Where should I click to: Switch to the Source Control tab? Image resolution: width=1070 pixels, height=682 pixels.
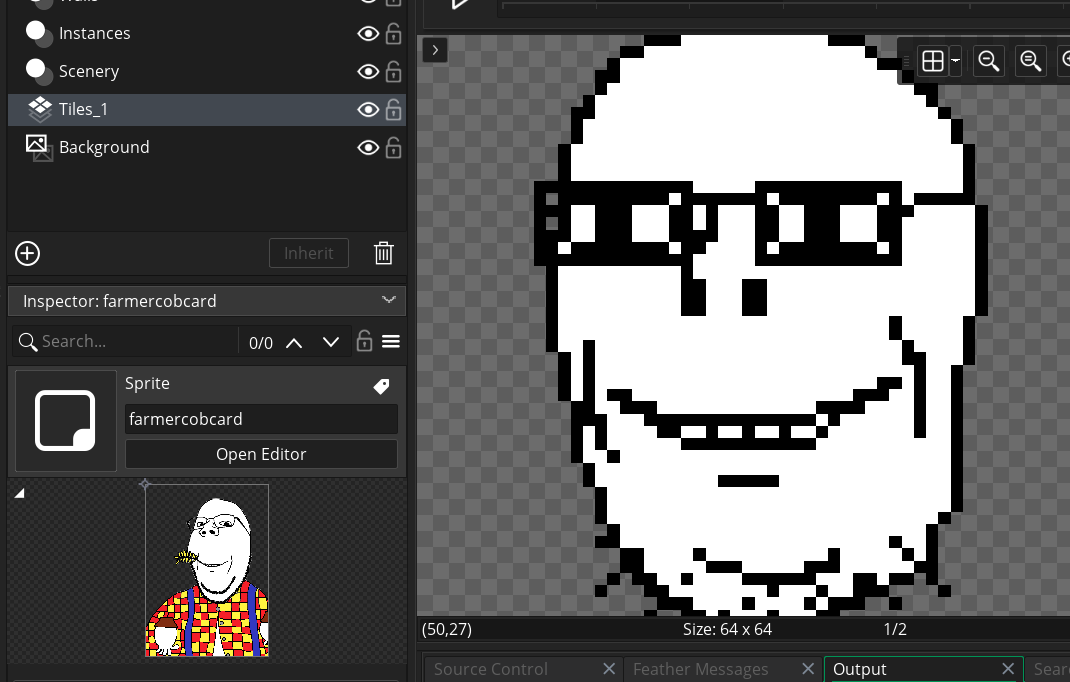(490, 669)
